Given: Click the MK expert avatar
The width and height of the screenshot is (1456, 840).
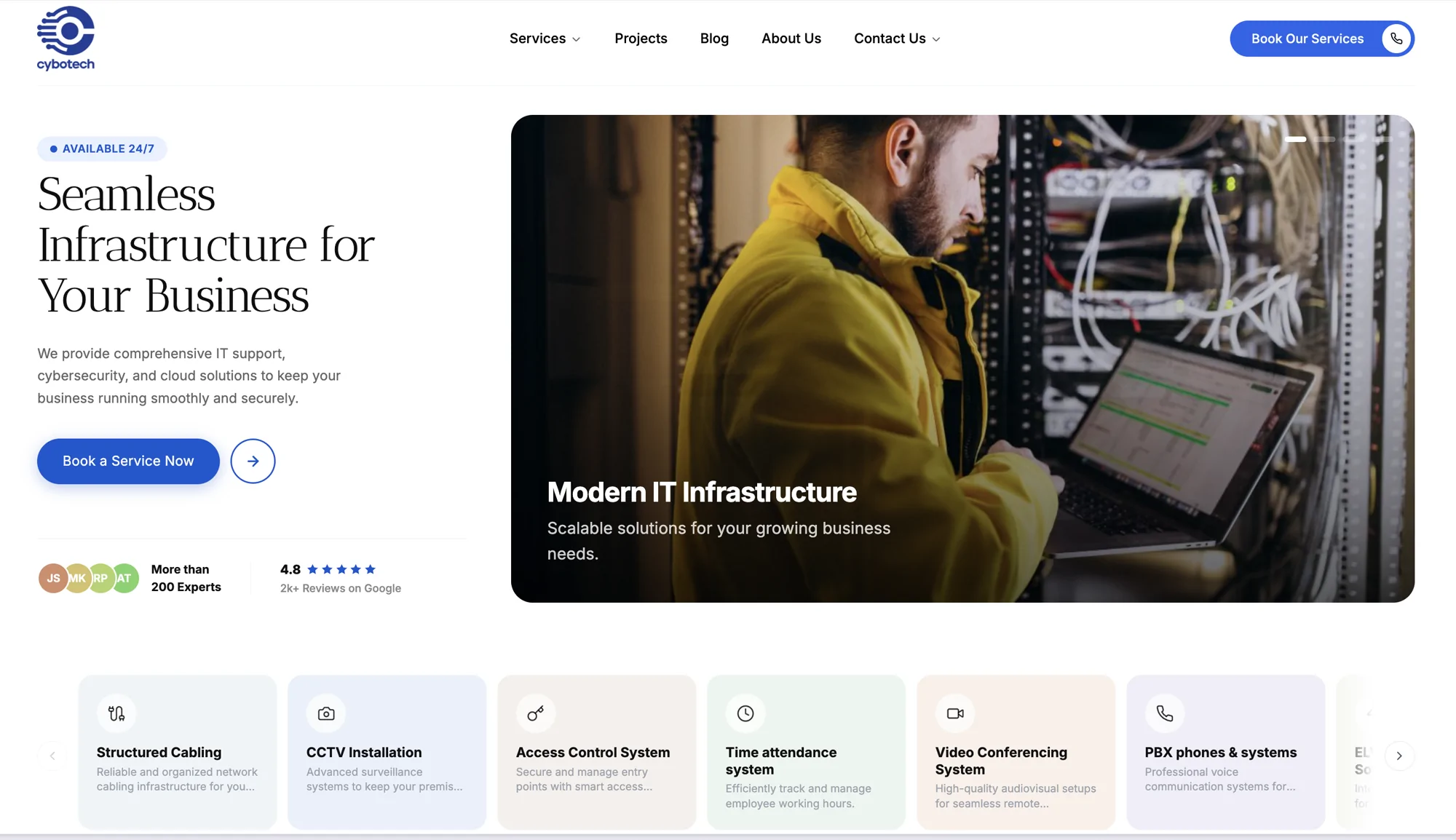Looking at the screenshot, I should [x=77, y=578].
